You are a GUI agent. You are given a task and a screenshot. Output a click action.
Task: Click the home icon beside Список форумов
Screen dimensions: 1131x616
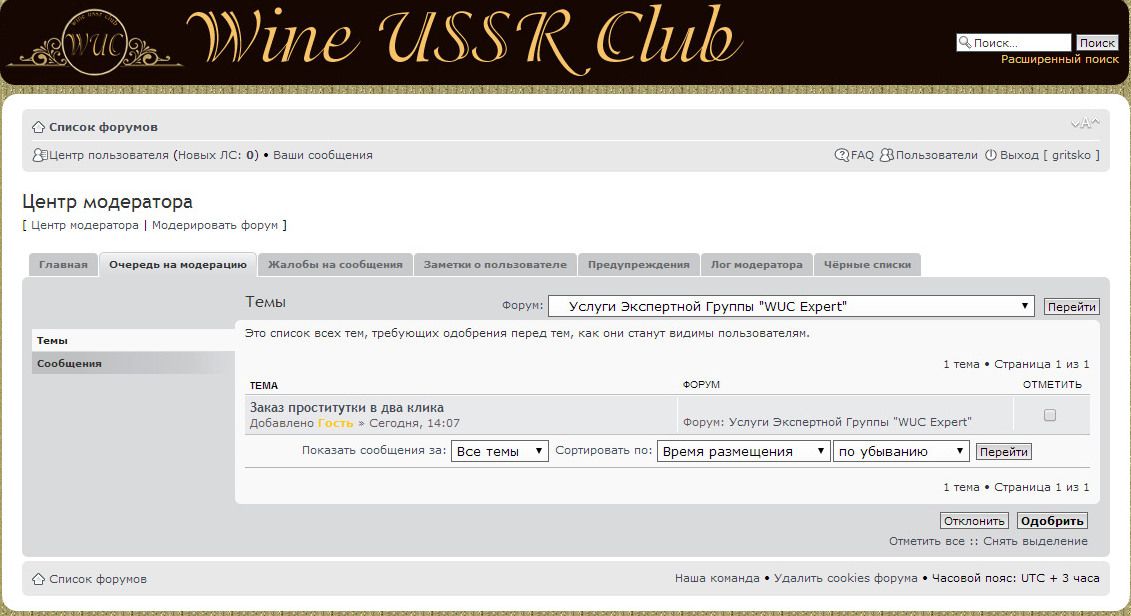coord(38,127)
